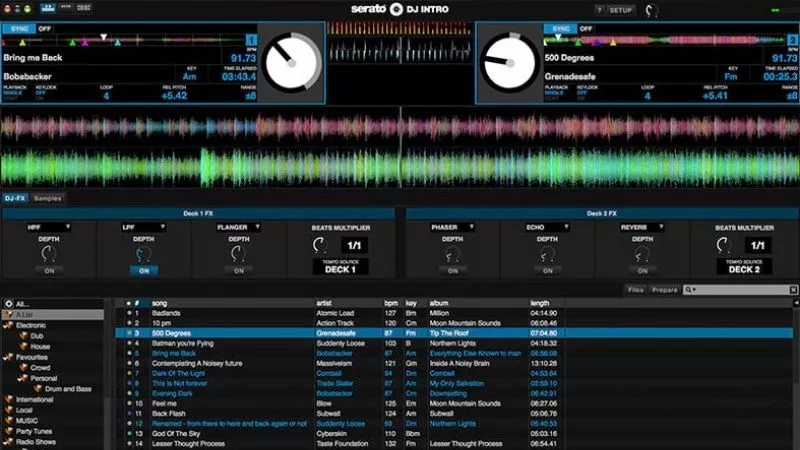
Task: Open the PHASER effect dropdown
Action: (452, 227)
